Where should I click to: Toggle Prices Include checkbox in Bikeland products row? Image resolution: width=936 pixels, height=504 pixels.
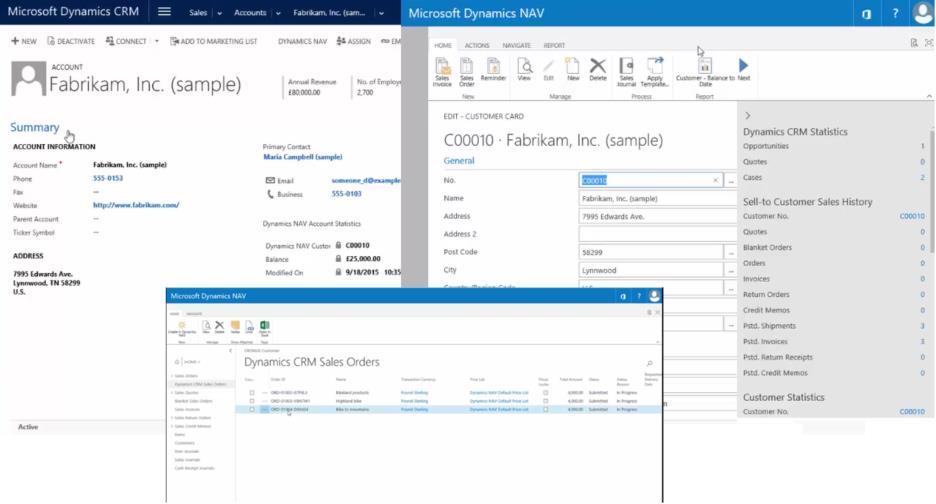point(546,393)
